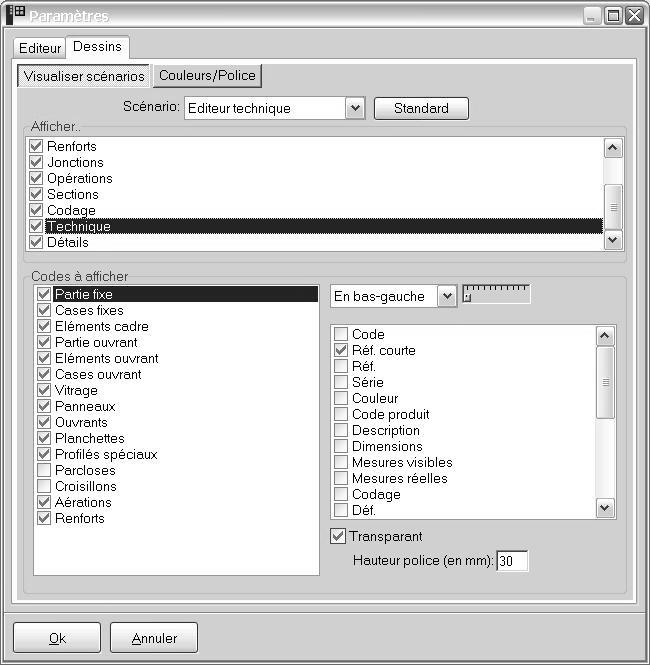
Task: Uncheck the Ouvrants checkbox
Action: (x=44, y=422)
